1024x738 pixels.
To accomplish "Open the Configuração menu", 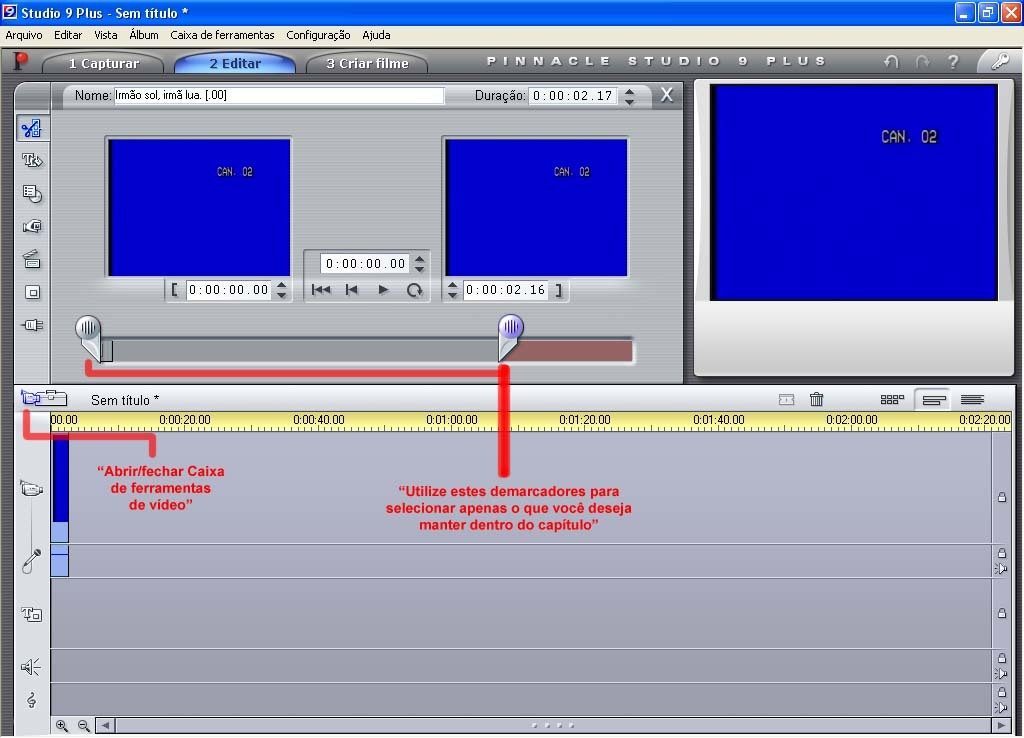I will (x=318, y=35).
